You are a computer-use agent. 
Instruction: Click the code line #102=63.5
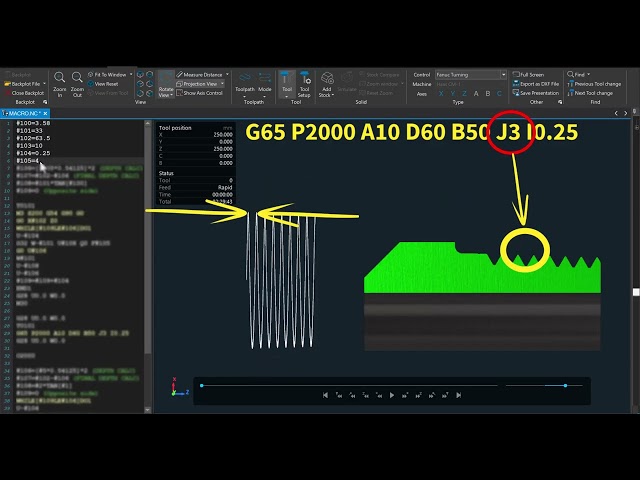coord(33,138)
